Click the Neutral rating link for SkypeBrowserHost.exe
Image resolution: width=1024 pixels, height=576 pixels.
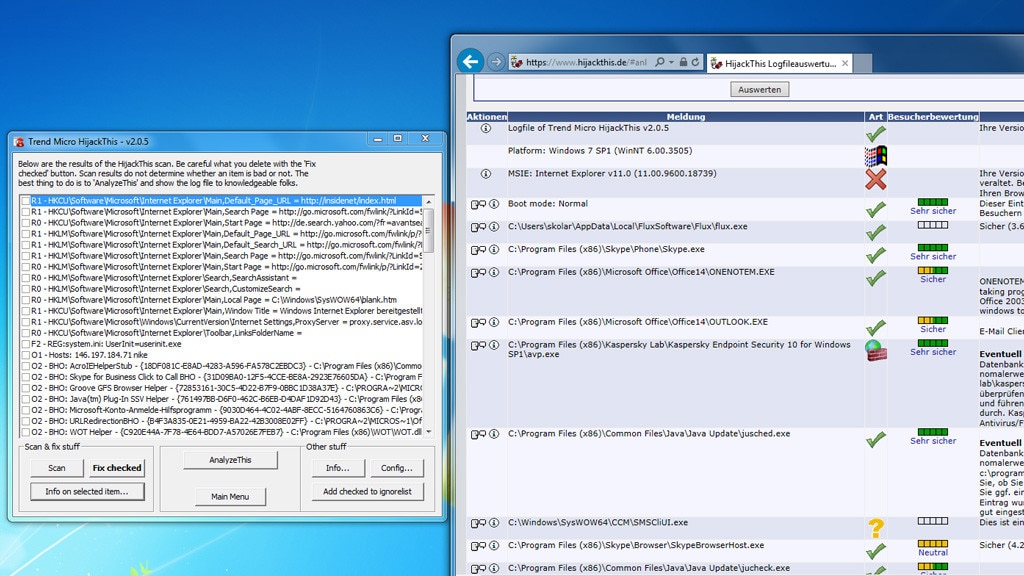pyautogui.click(x=933, y=552)
